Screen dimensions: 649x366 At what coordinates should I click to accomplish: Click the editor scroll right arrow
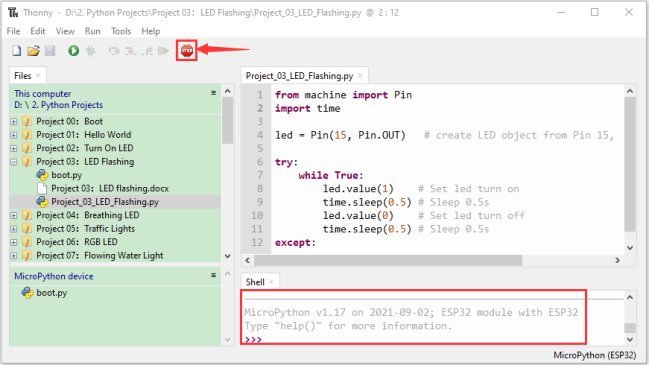tap(618, 260)
